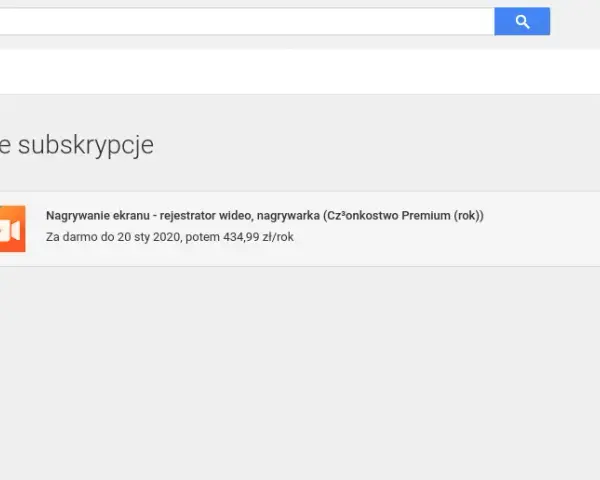
Task: Click the white camera glyph in the app icon
Action: click(10, 230)
